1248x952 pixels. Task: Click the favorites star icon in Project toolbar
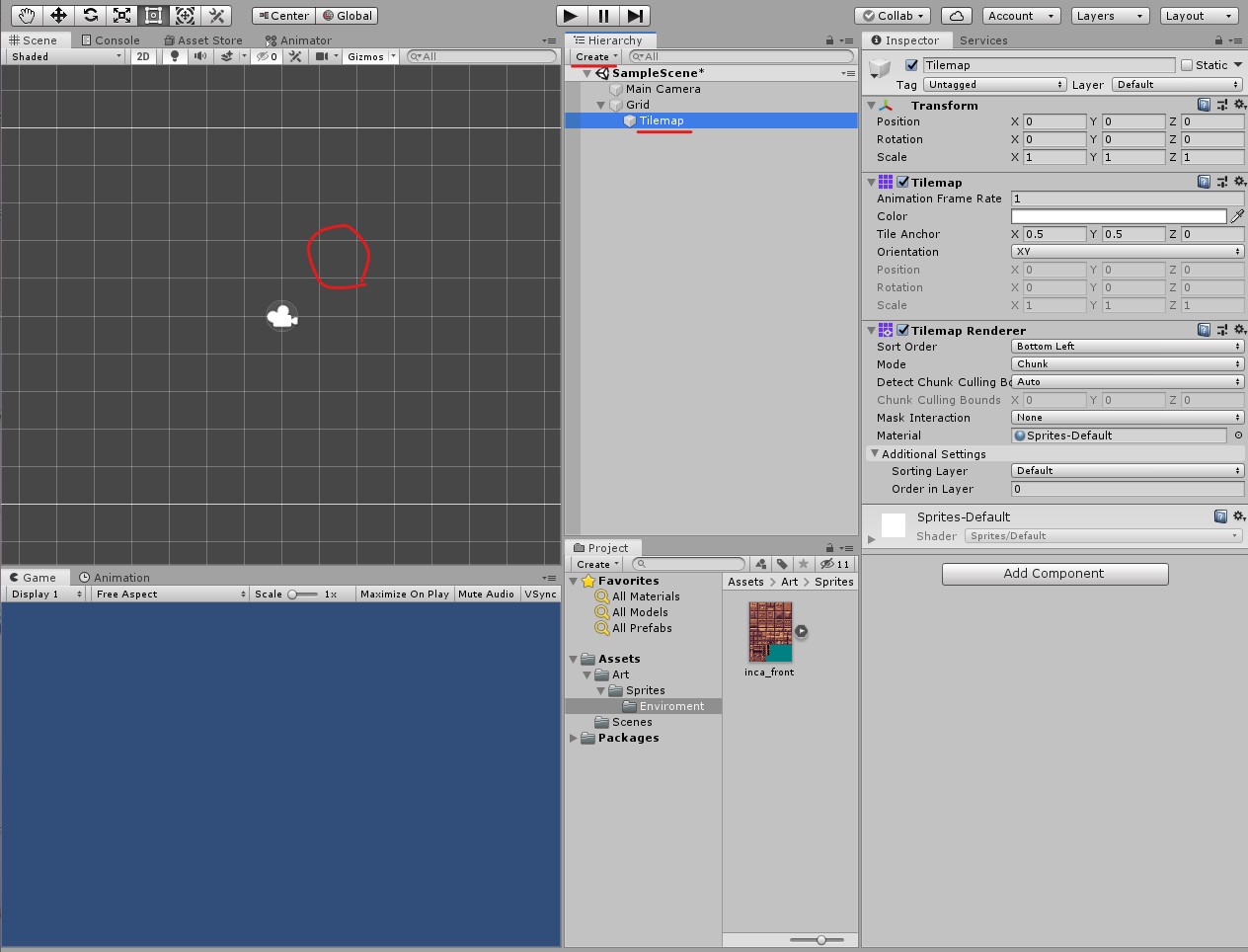coord(804,564)
